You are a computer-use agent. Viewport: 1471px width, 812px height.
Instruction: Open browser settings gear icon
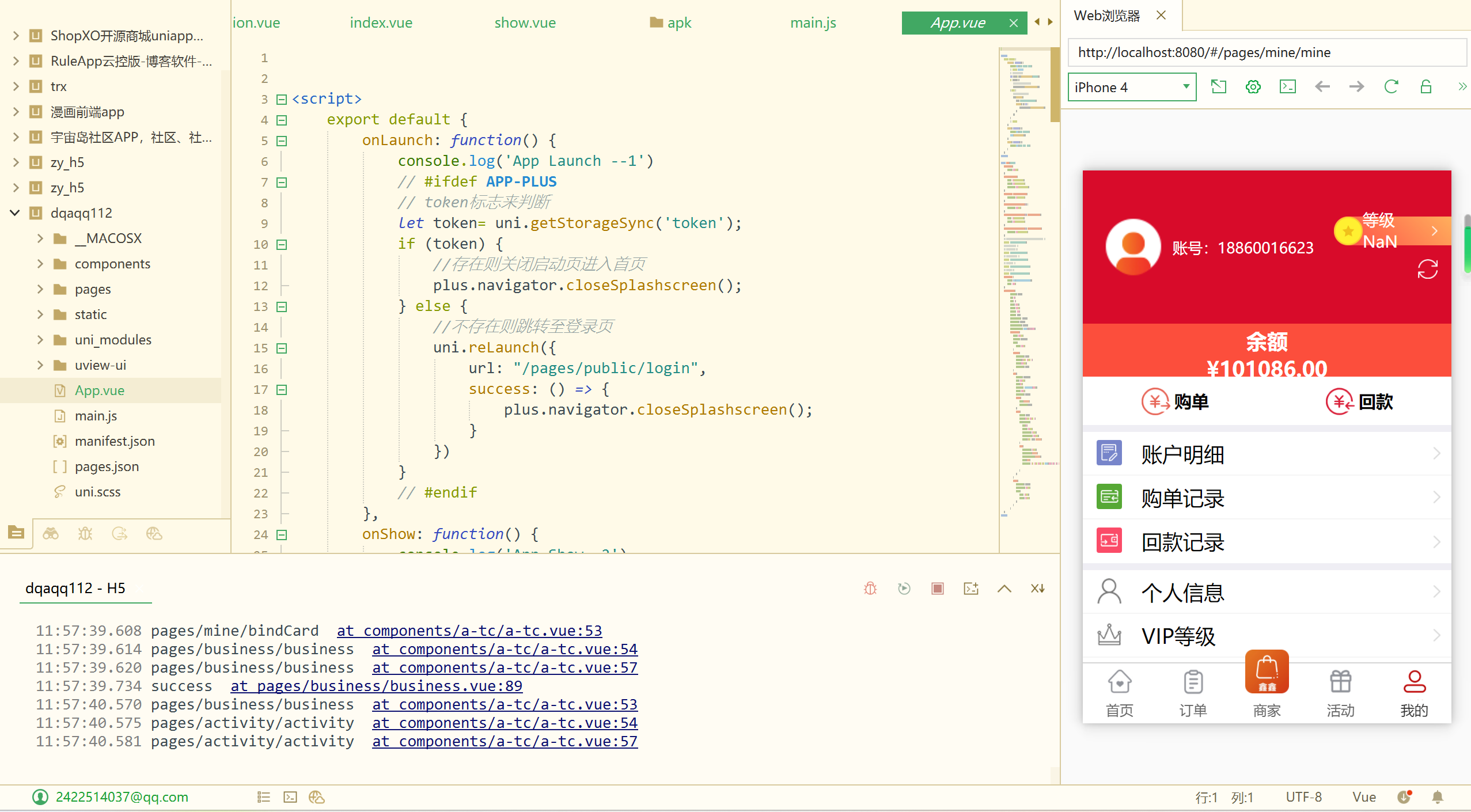tap(1253, 87)
